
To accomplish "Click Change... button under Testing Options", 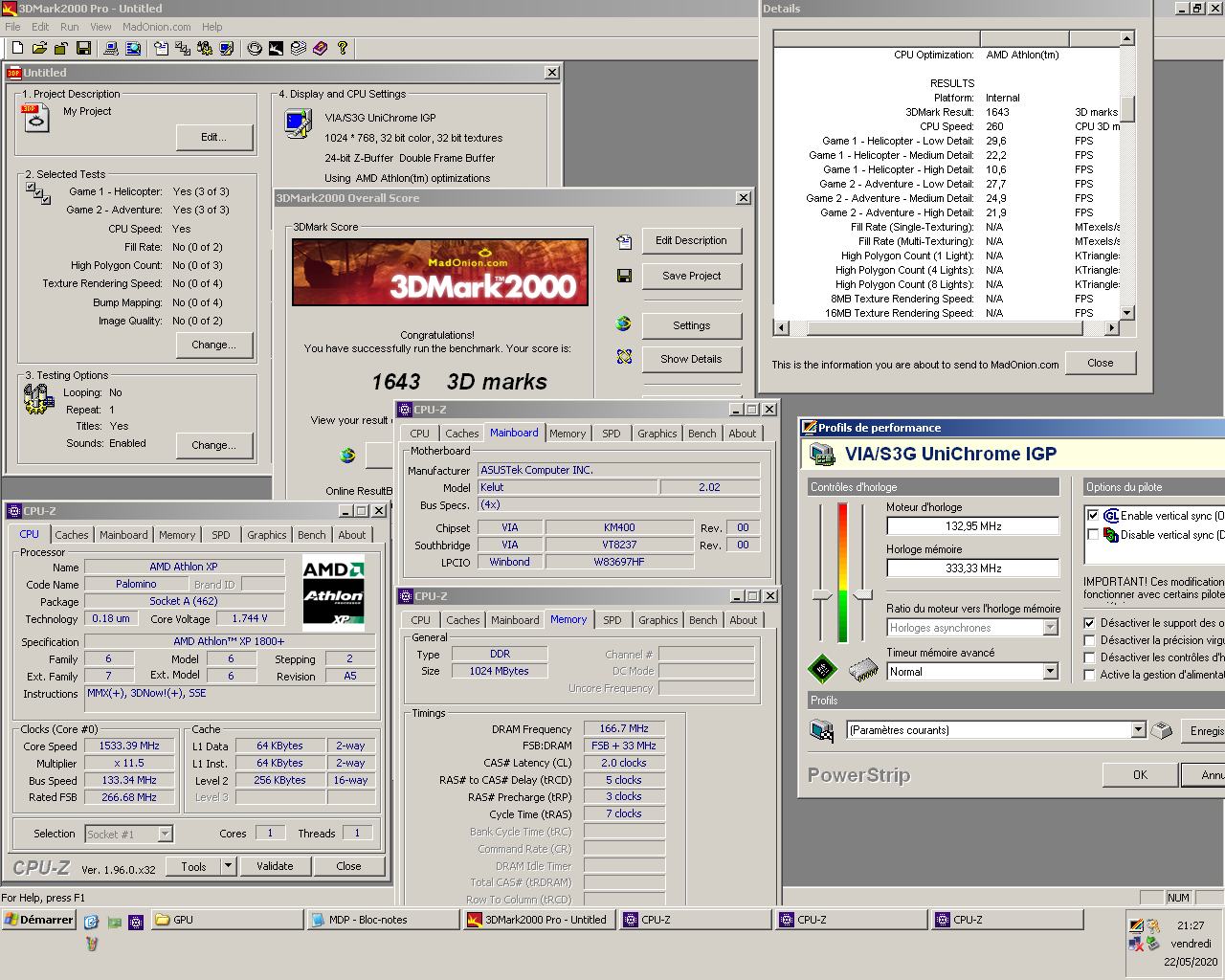I will (x=214, y=445).
